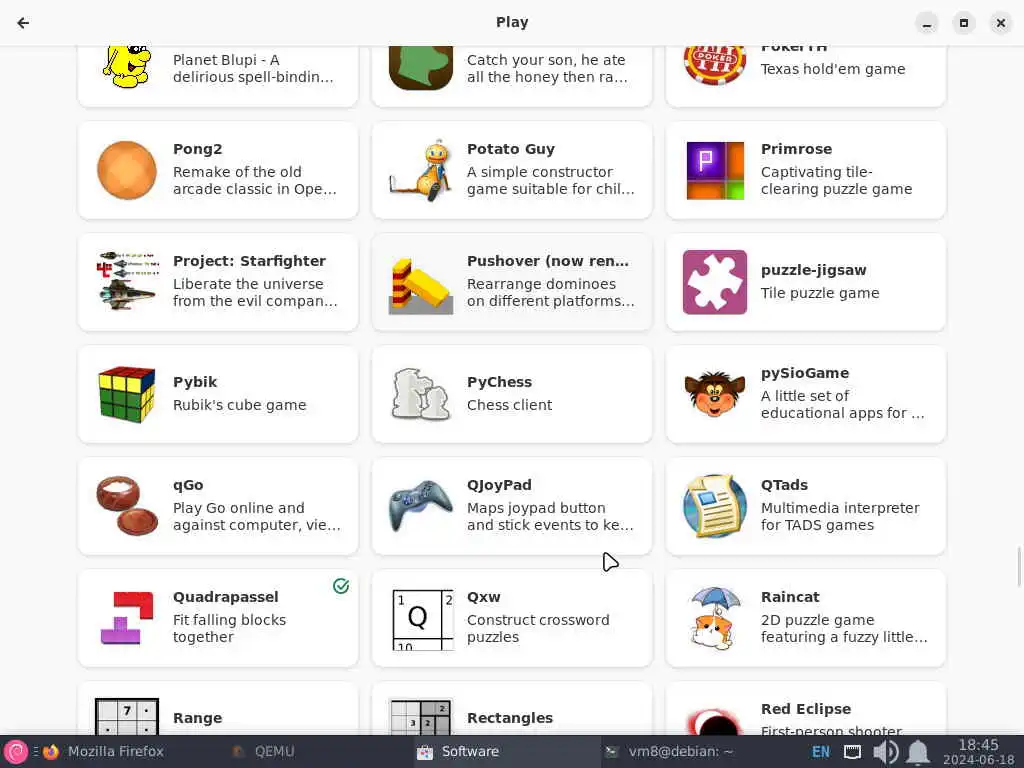Open the Quadrapassel title
Image resolution: width=1024 pixels, height=768 pixels.
pos(225,597)
